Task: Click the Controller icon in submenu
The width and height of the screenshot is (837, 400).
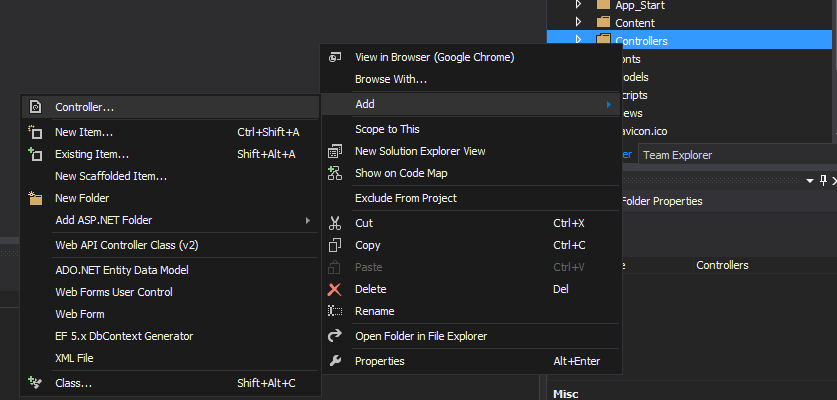Action: coord(35,107)
